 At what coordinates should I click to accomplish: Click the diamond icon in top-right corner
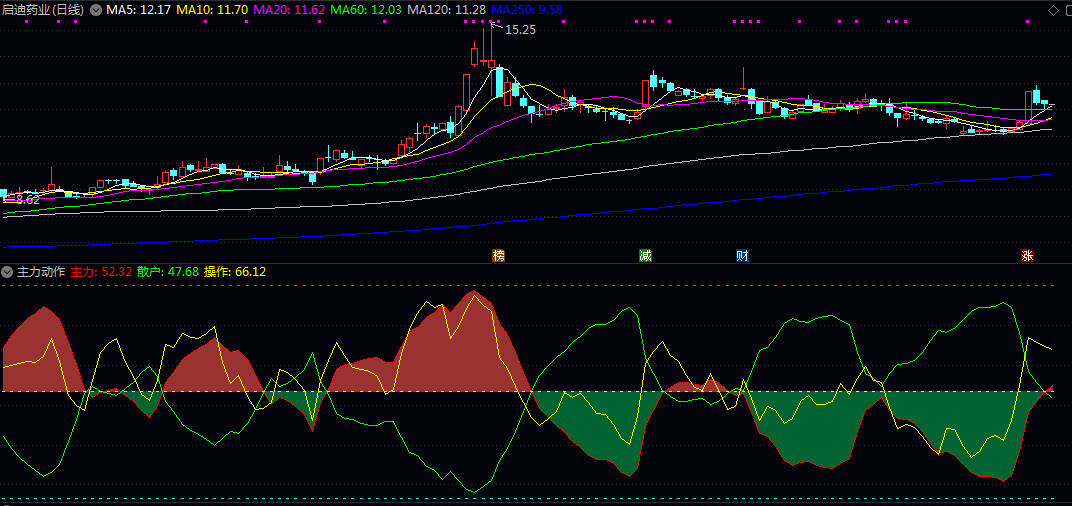1052,10
